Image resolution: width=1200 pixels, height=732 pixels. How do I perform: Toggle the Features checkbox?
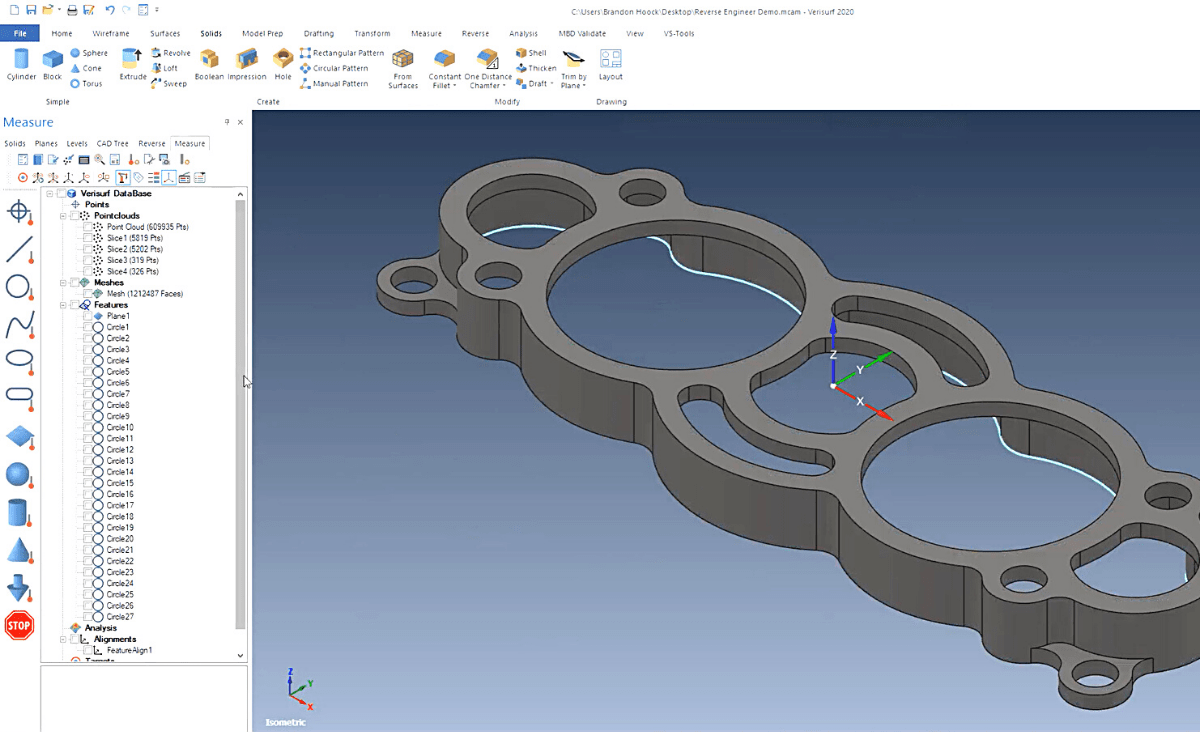click(x=75, y=305)
